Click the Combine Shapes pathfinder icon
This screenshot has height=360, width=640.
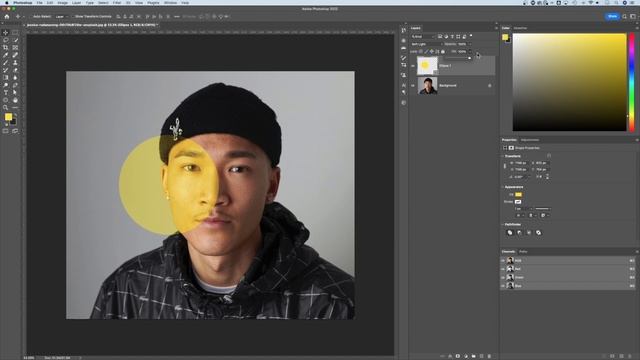point(509,233)
